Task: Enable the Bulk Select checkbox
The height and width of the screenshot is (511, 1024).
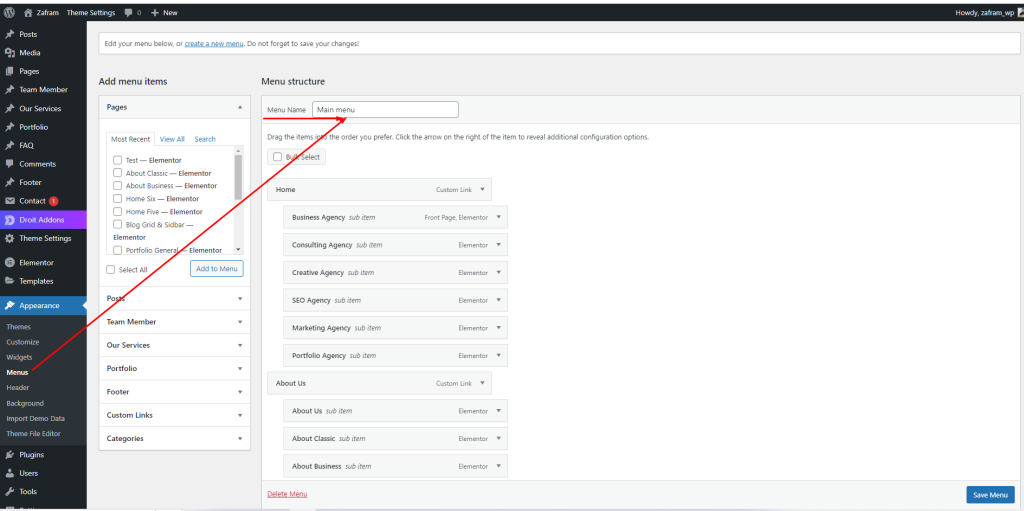Action: coord(277,157)
